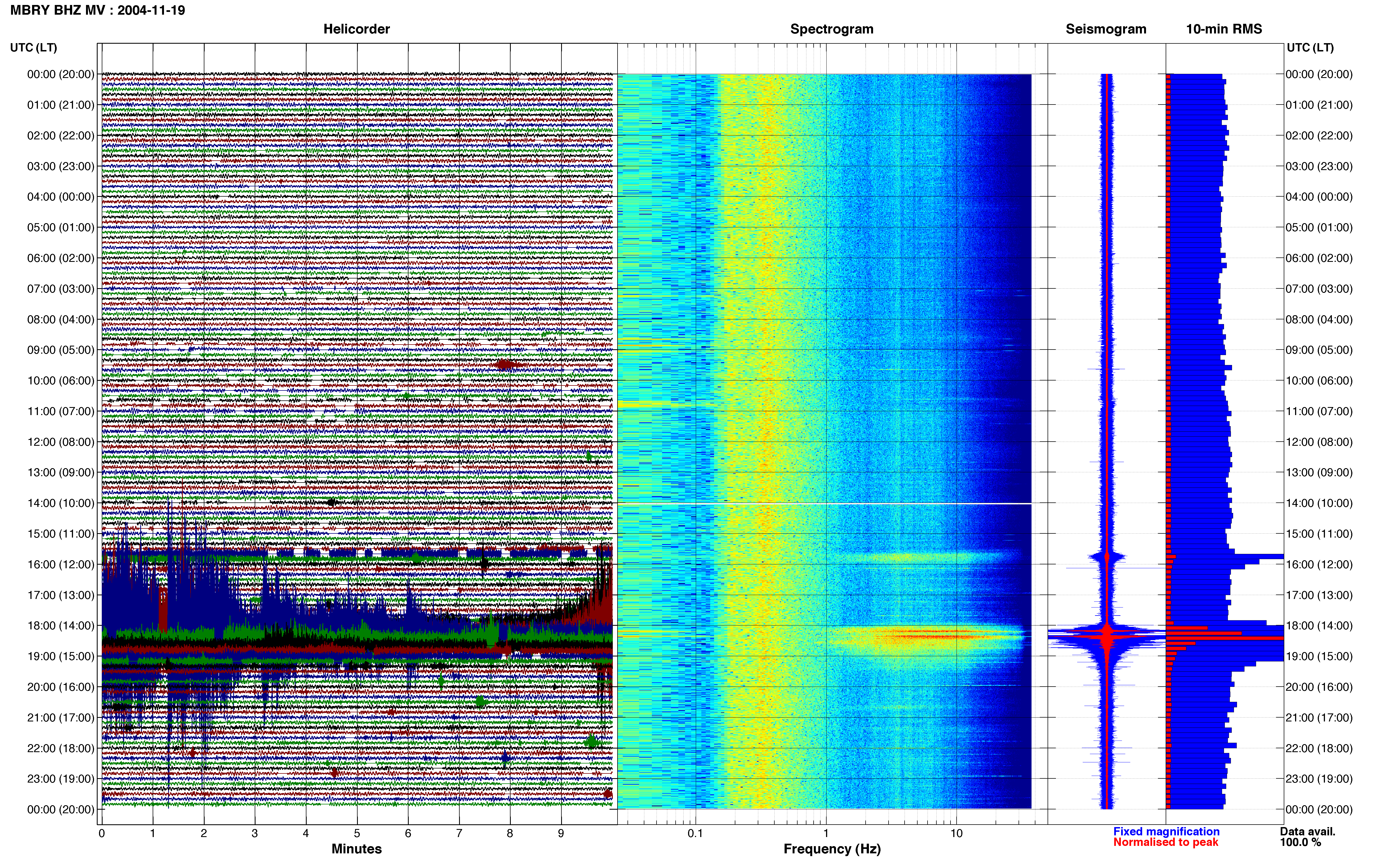Click the 0.1 tick on the Frequency axis

click(x=695, y=833)
